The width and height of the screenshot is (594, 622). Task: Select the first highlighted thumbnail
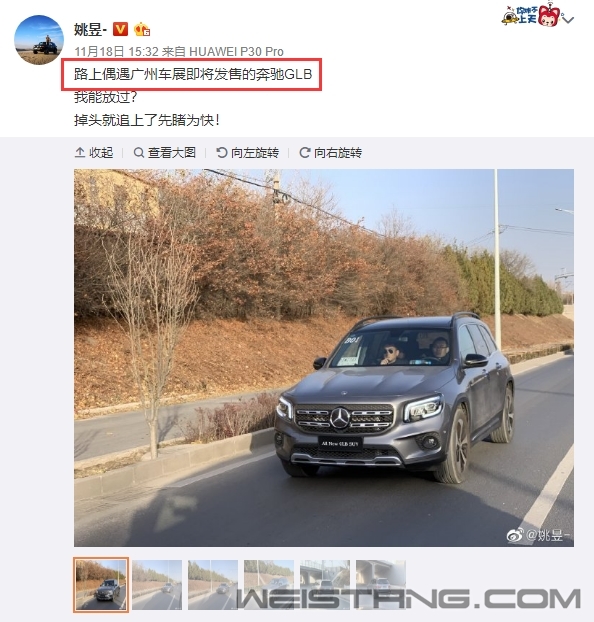[x=101, y=585]
